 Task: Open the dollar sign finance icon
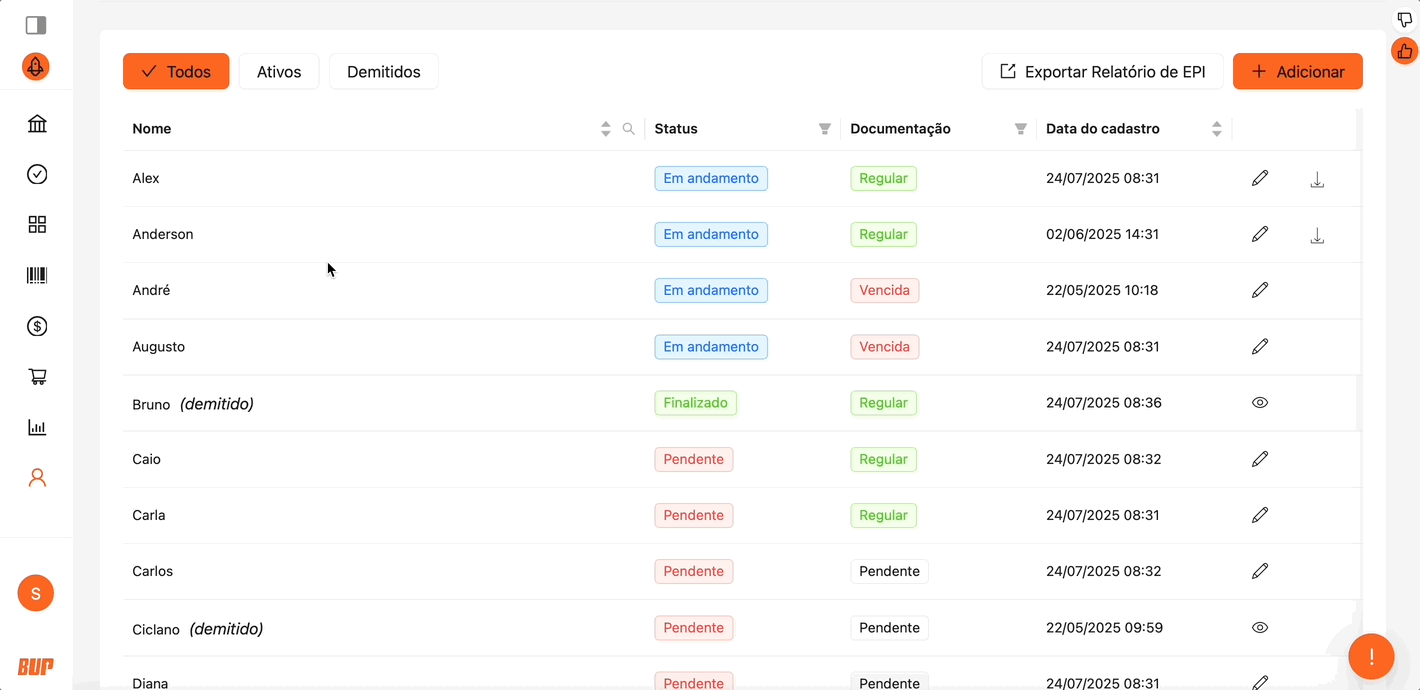(x=37, y=326)
